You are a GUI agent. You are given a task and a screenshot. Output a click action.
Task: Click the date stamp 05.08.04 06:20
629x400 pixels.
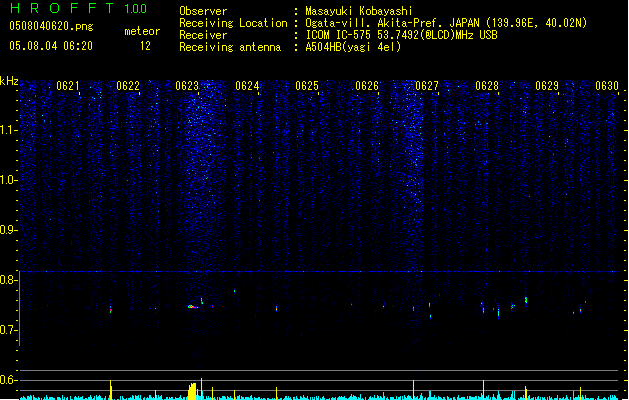[51, 46]
